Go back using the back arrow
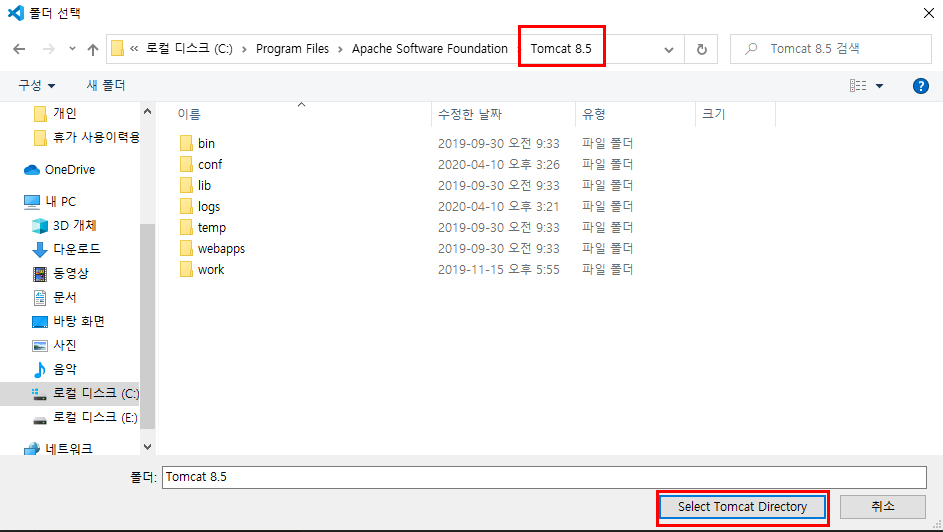This screenshot has width=943, height=532. (19, 49)
